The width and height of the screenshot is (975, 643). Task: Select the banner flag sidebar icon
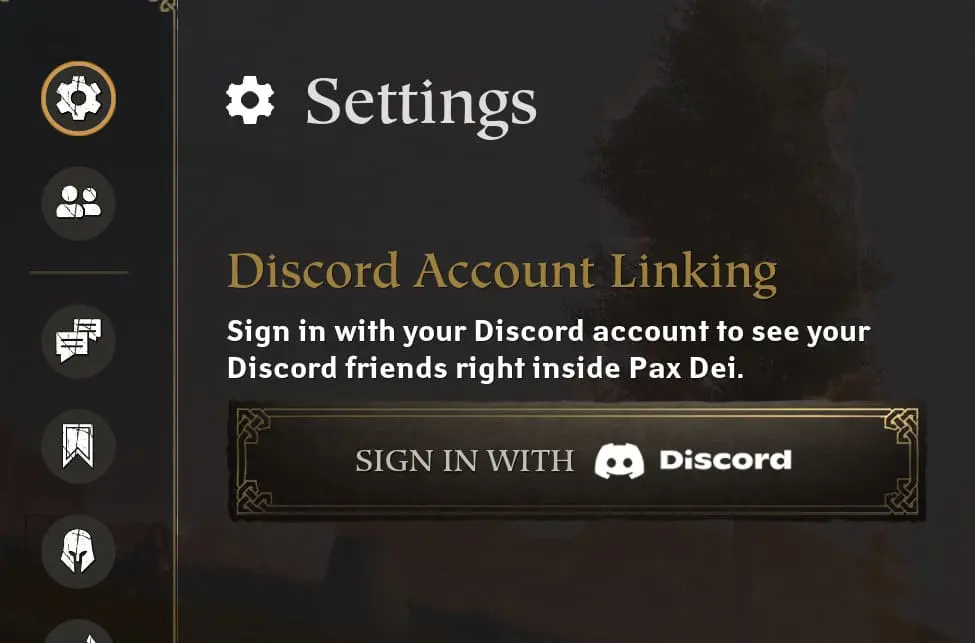point(78,446)
